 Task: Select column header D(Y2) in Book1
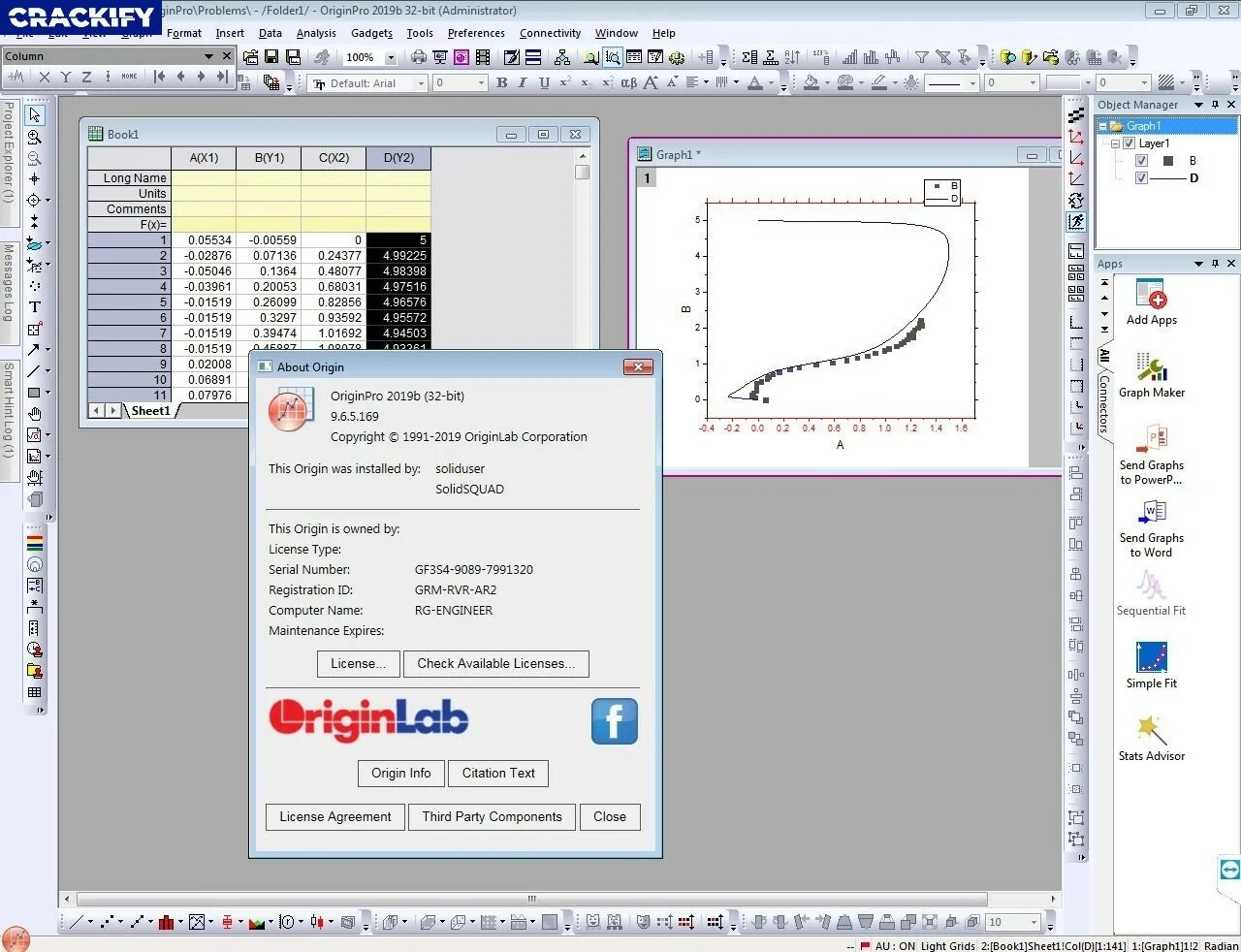(398, 158)
